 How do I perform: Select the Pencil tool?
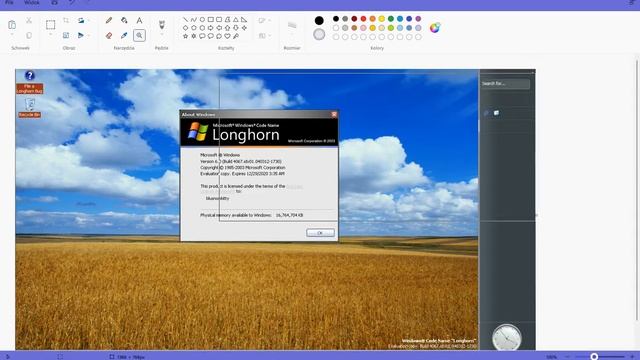tap(109, 20)
